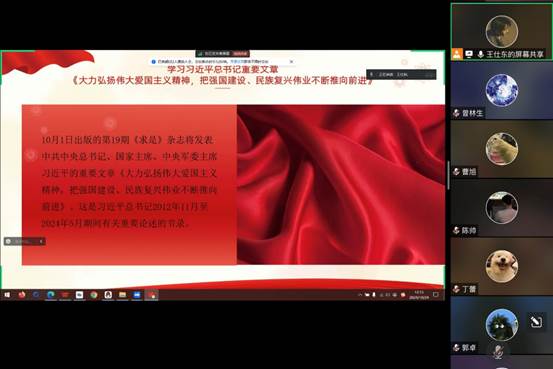Click the name label 曾林生
The image size is (553, 369).
point(472,113)
